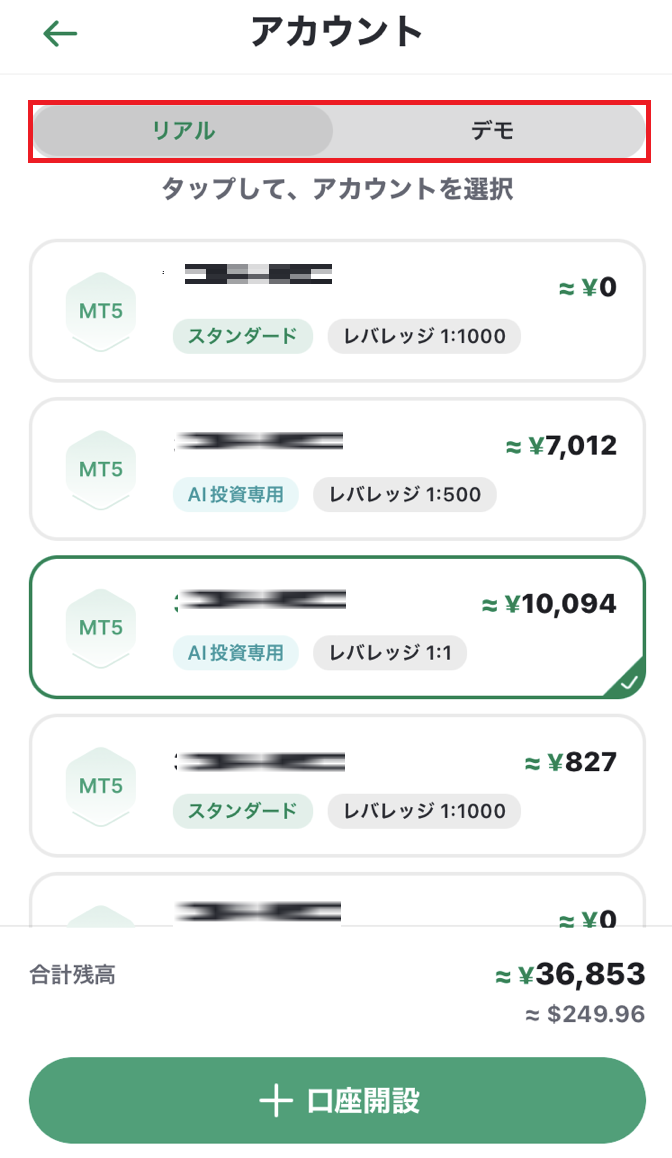This screenshot has height=1158, width=672.
Task: Tap the MT5 icon on the selected ¥10,094 account
Action: [x=100, y=627]
